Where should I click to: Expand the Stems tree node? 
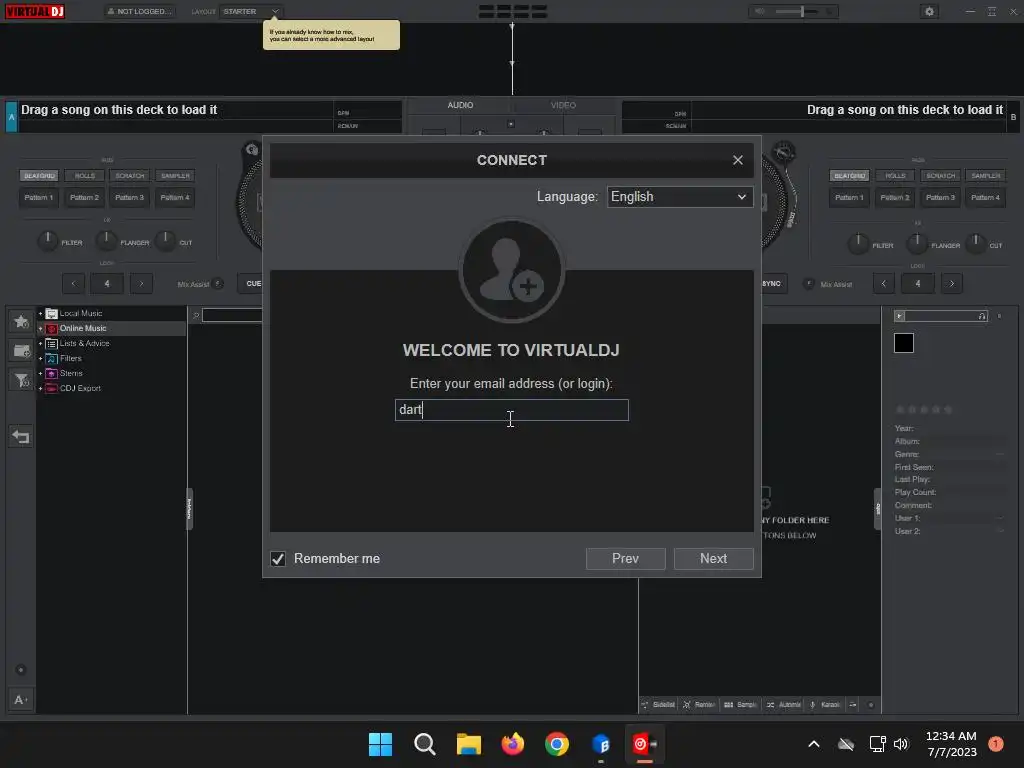click(x=40, y=374)
